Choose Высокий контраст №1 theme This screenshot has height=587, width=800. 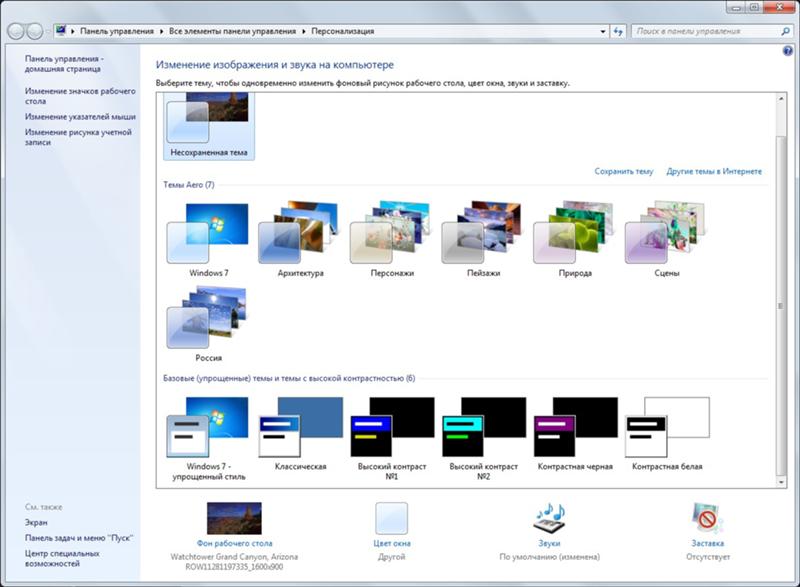392,439
